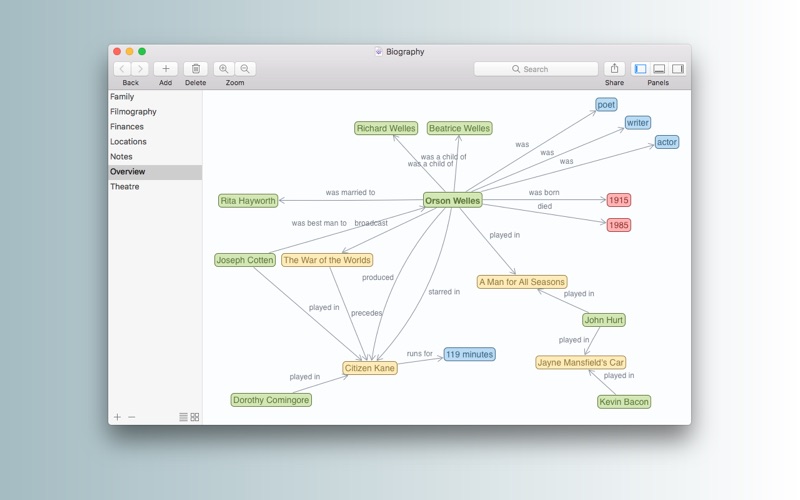Click the 'precedes' link label
This screenshot has height=500, width=800.
coord(366,313)
